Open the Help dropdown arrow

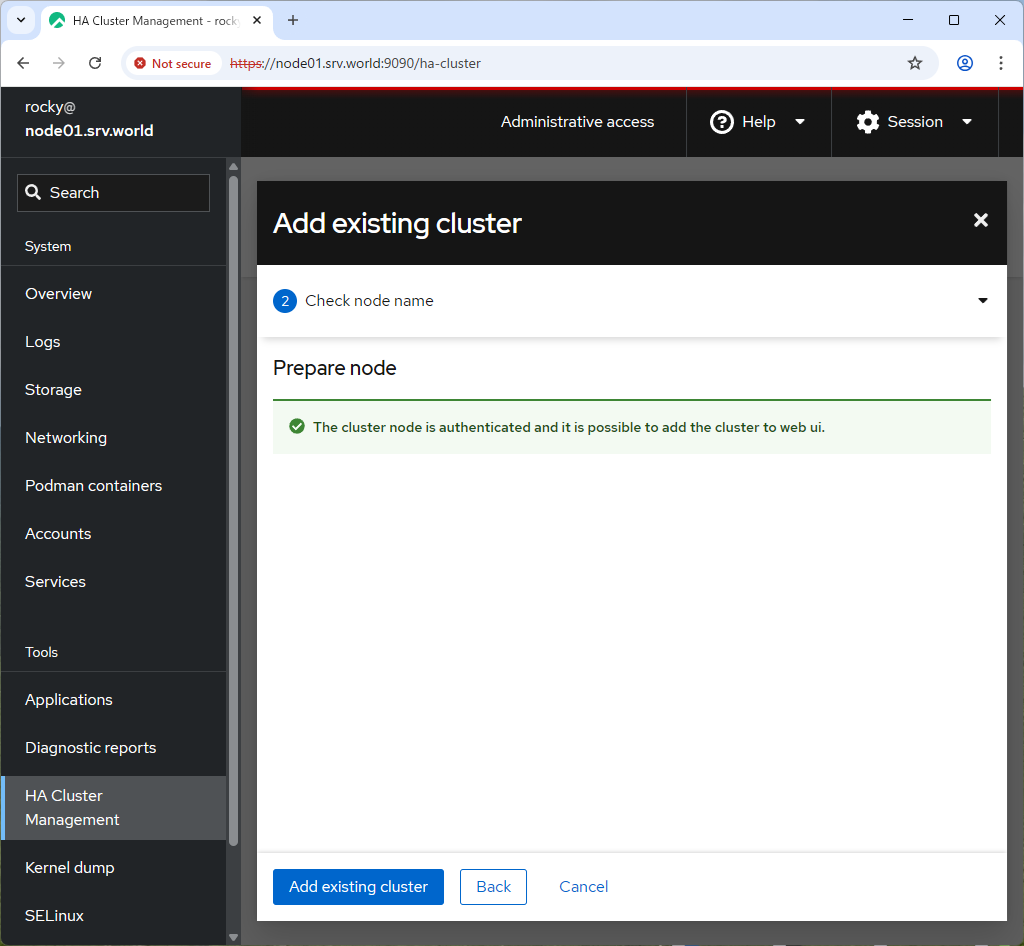(800, 122)
